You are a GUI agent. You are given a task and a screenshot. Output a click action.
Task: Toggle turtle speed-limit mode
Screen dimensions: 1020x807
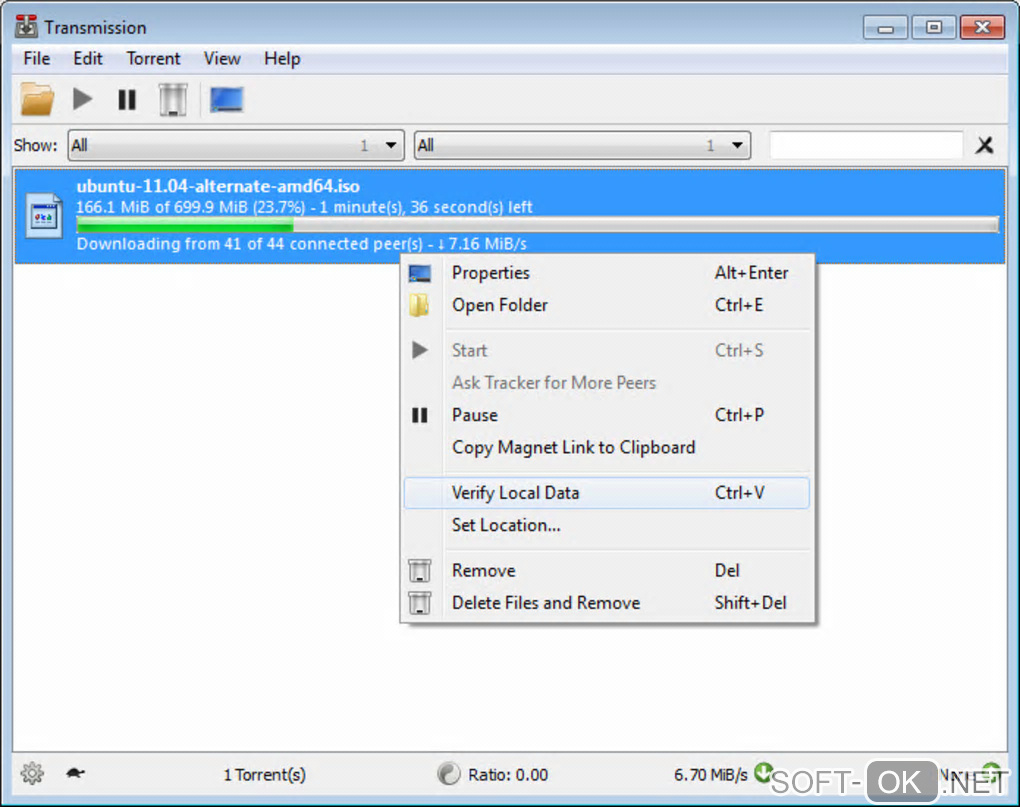(75, 773)
